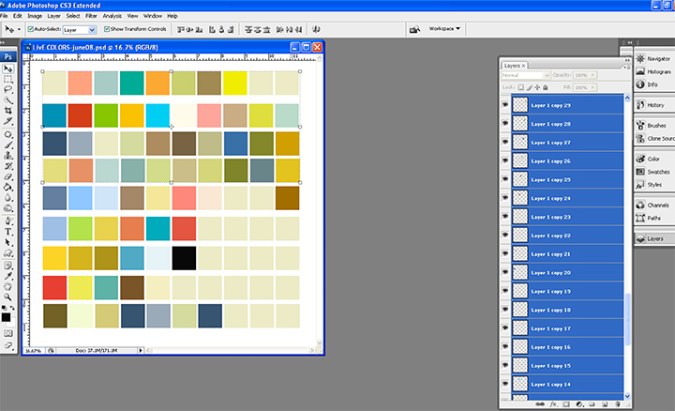Open the Workspace dropdown
The image size is (675, 411).
(446, 29)
